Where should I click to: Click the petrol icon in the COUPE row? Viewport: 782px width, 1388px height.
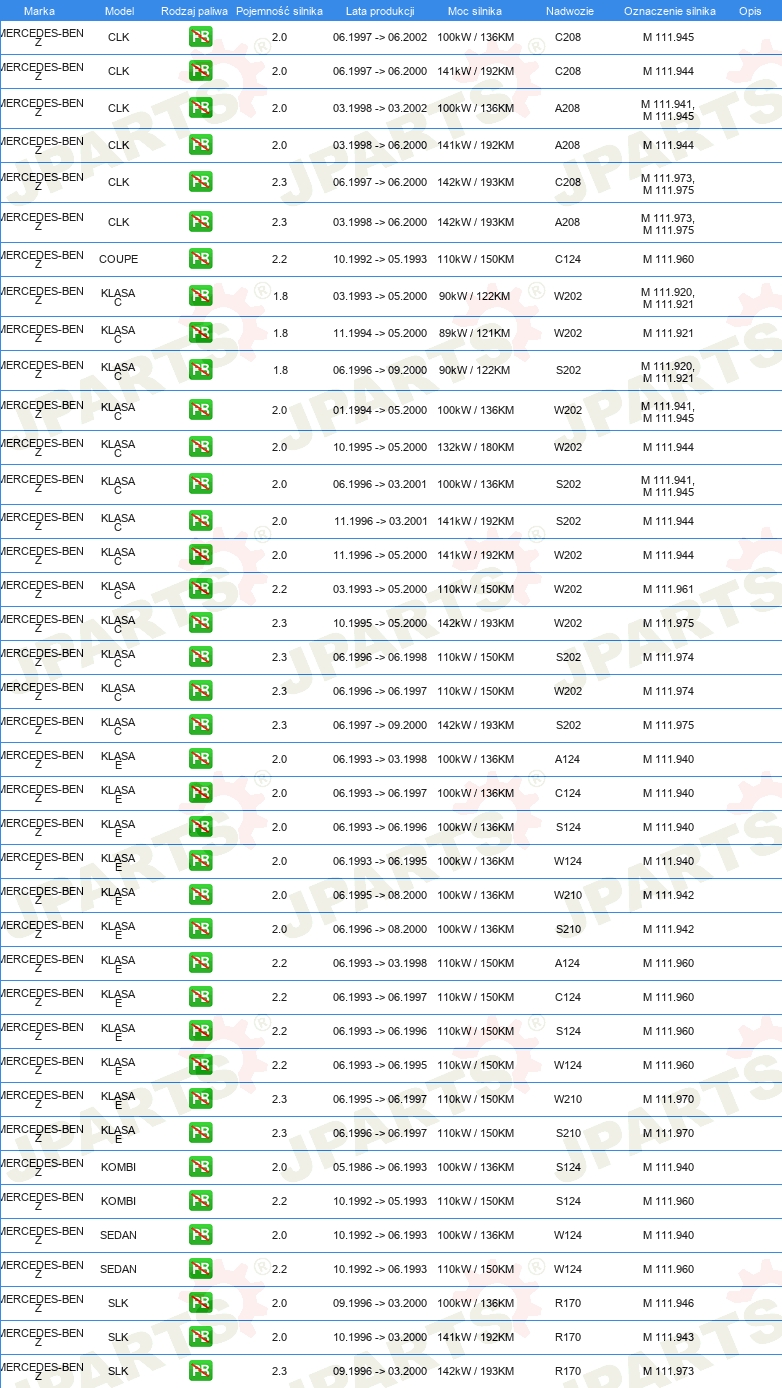click(200, 259)
